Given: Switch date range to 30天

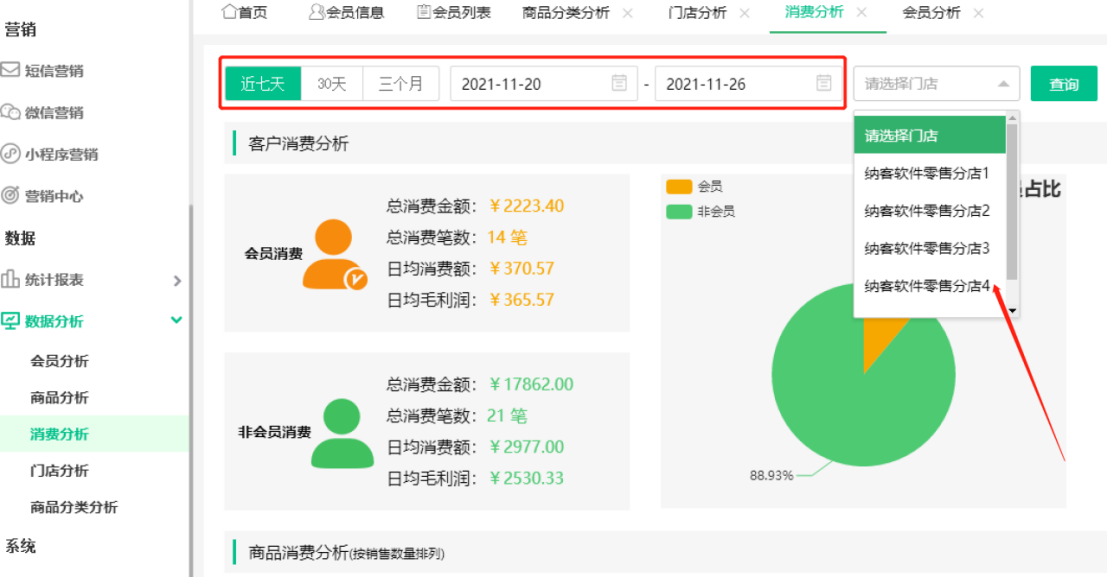Looking at the screenshot, I should [x=332, y=84].
